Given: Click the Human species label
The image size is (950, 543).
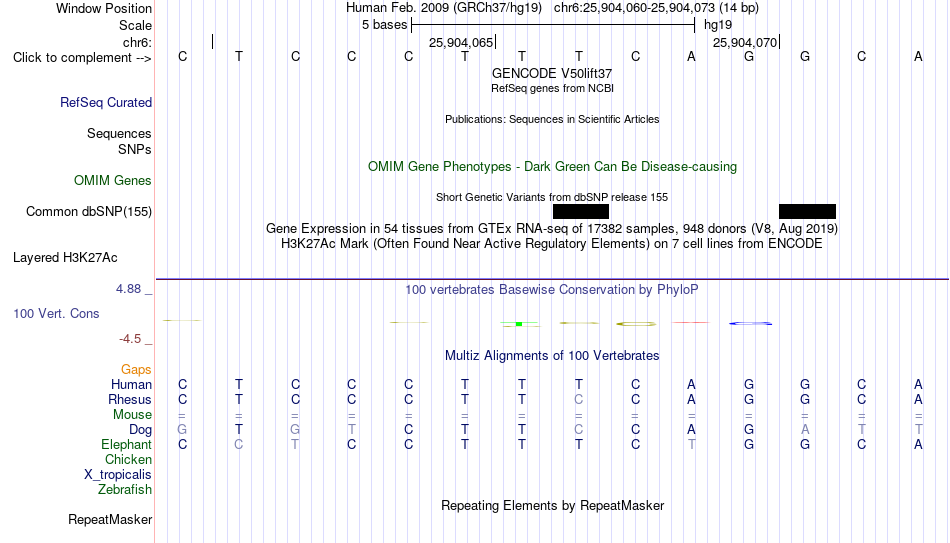Looking at the screenshot, I should [131, 384].
